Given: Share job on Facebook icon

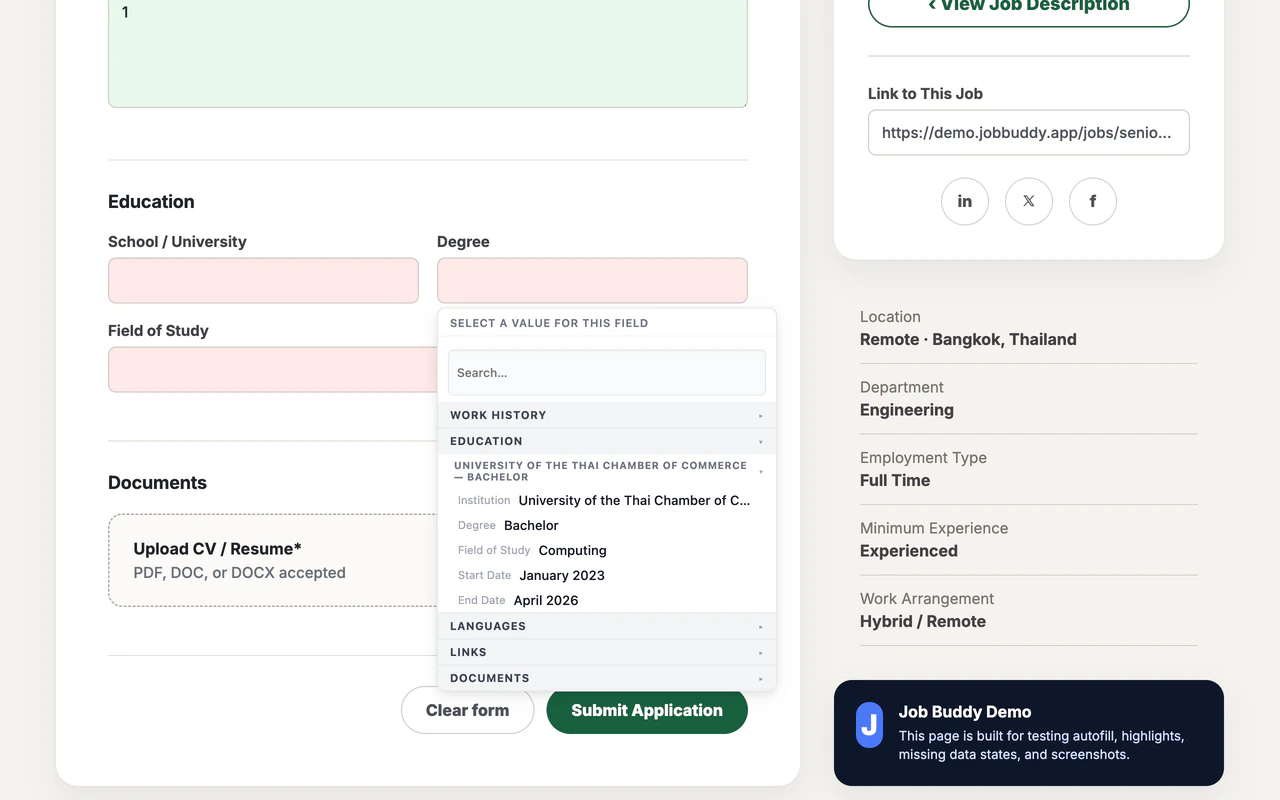Looking at the screenshot, I should [x=1093, y=201].
